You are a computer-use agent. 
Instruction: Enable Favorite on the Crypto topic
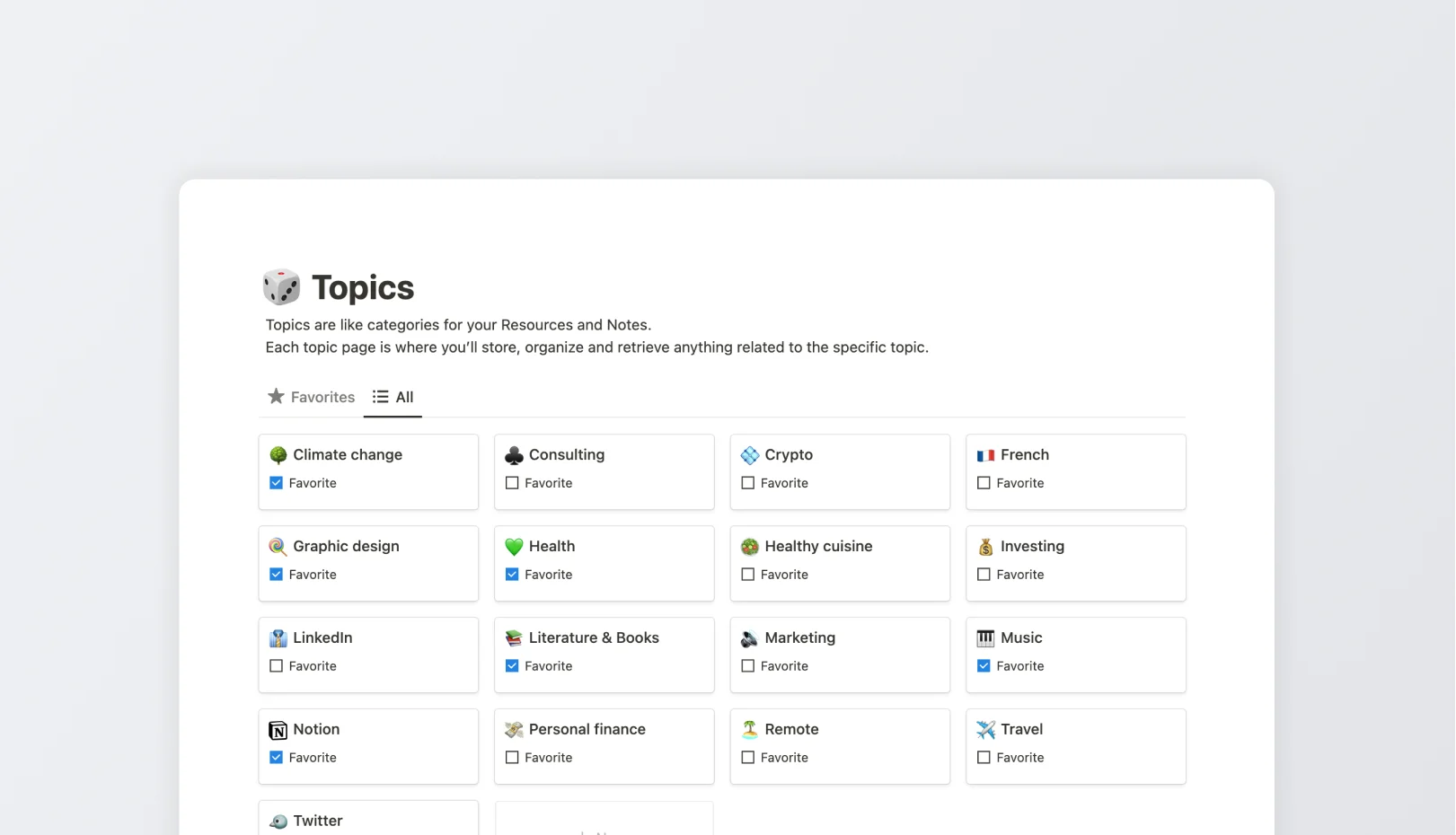click(x=748, y=482)
